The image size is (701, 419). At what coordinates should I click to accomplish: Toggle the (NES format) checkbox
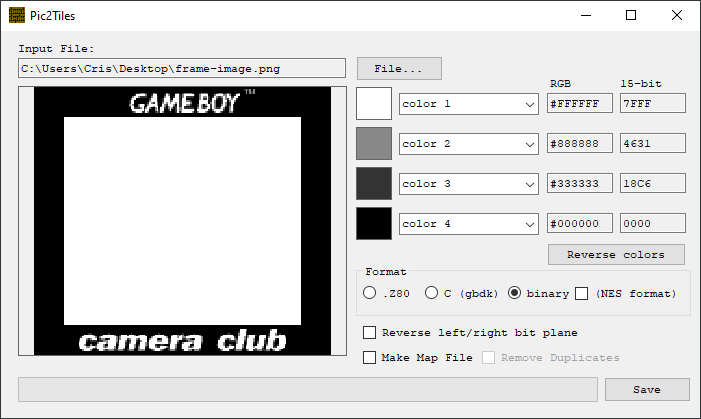tap(582, 294)
